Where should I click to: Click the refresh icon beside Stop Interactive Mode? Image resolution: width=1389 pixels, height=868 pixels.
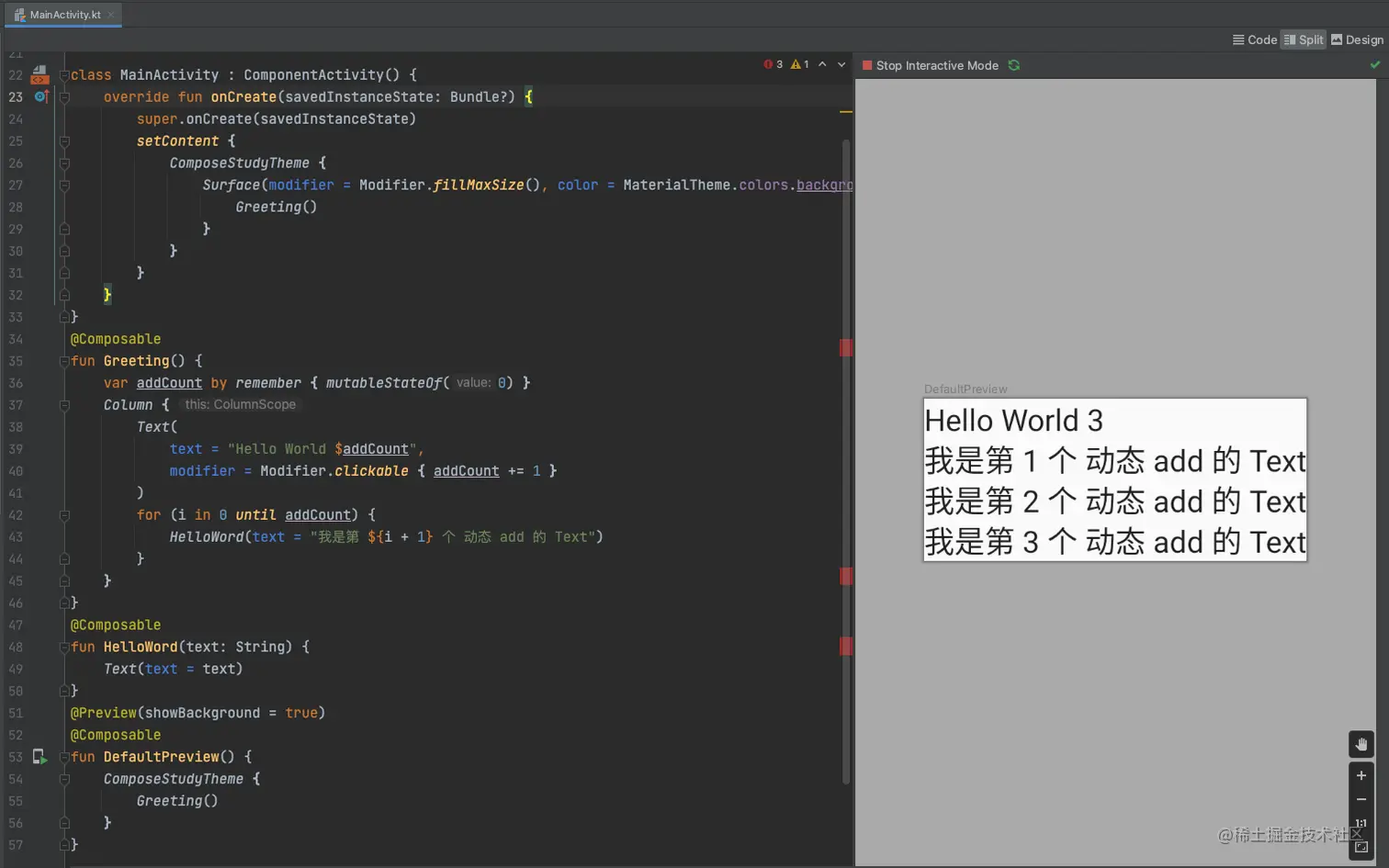click(x=1013, y=65)
